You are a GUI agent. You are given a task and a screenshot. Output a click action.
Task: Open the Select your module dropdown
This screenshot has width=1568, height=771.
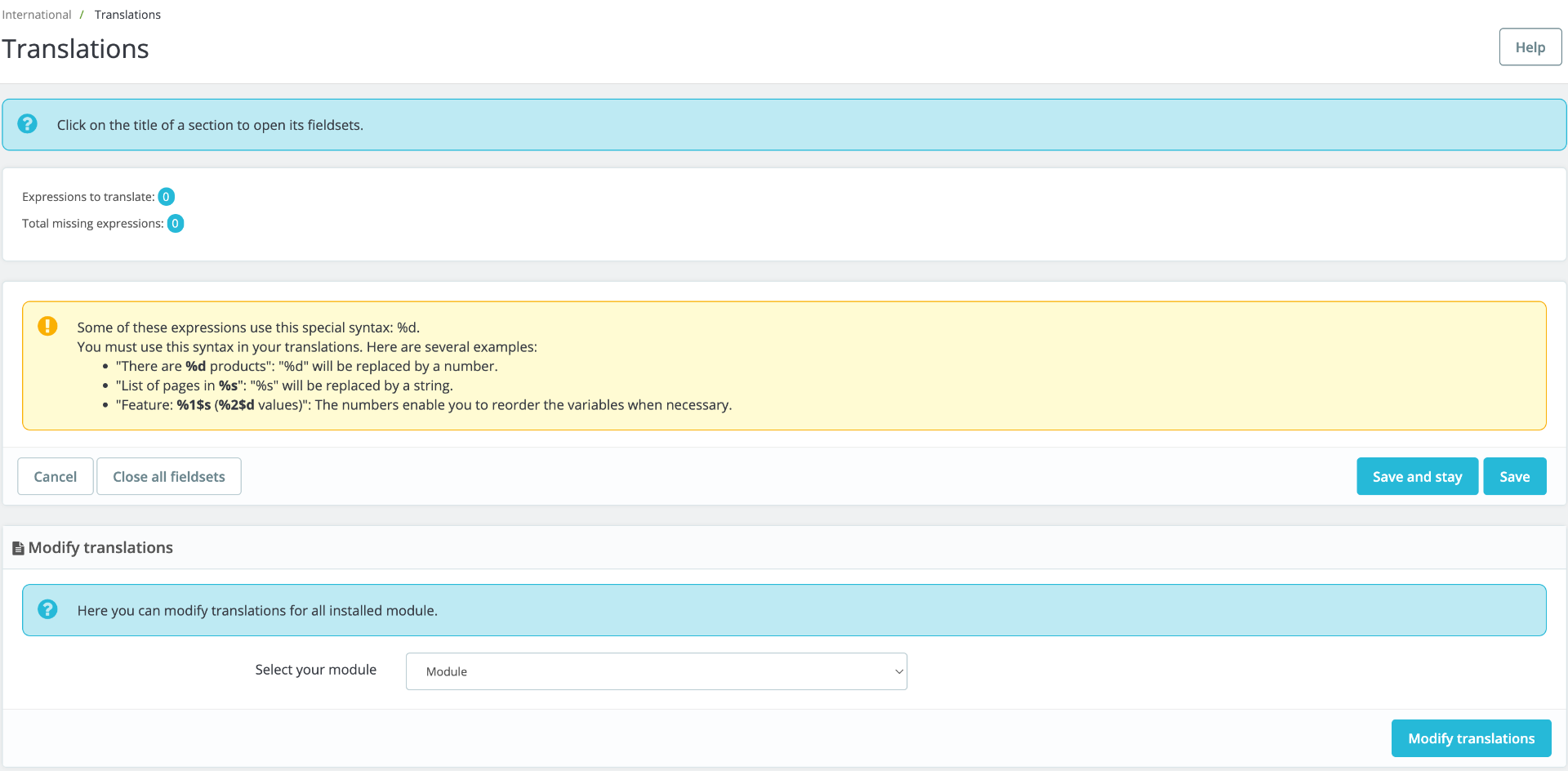657,671
